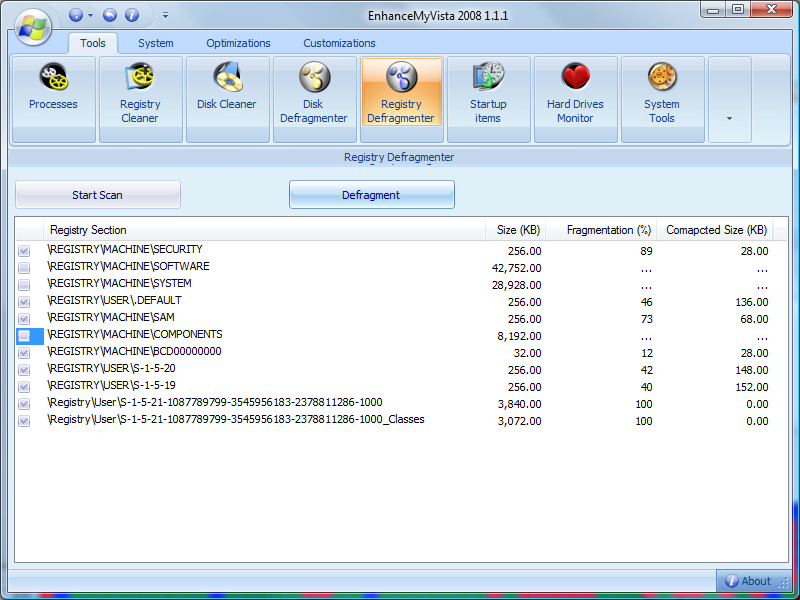800x600 pixels.
Task: Click the fragmentation value 73
Action: click(x=646, y=319)
